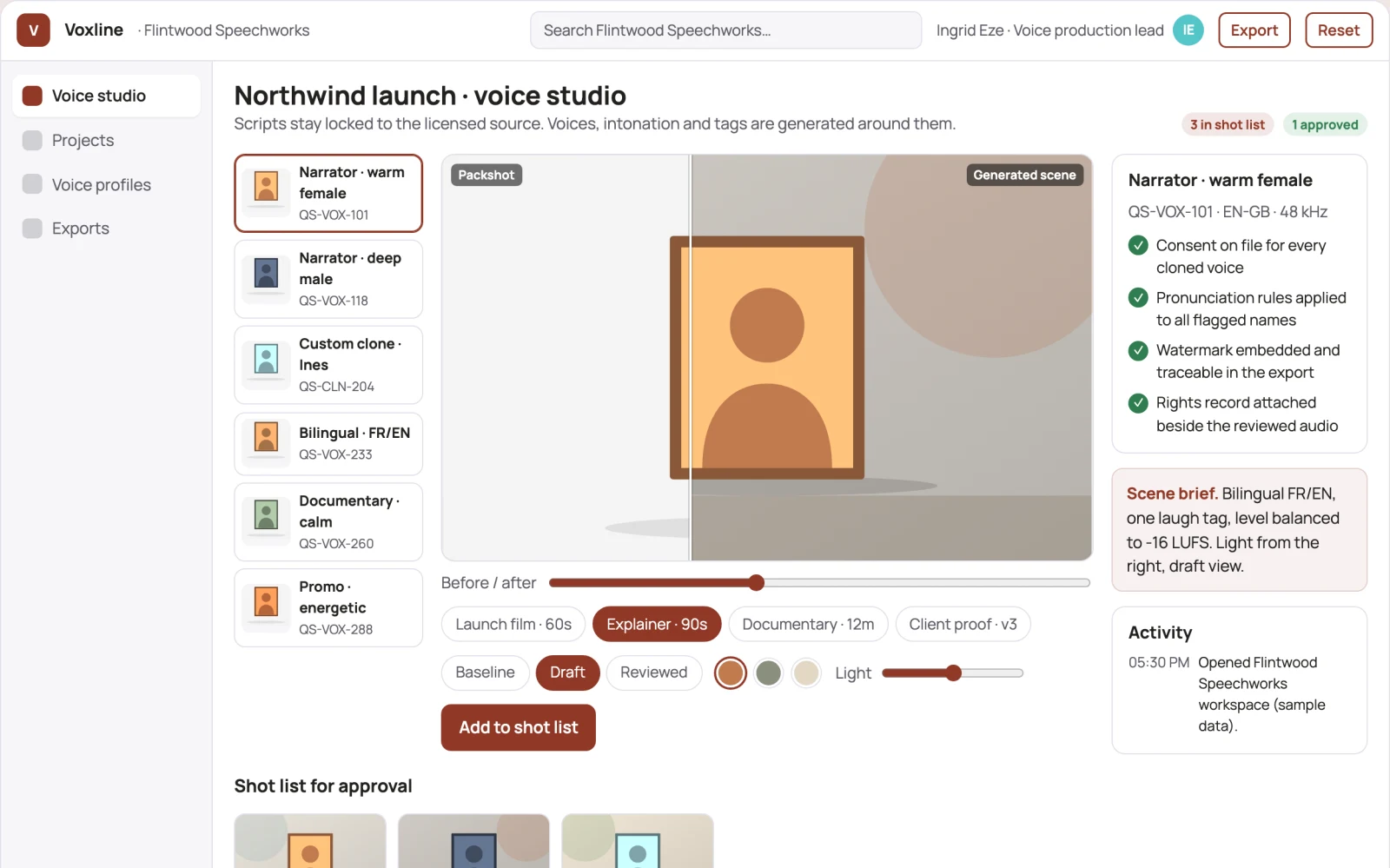Click the Light slider handle
1390x868 pixels.
tap(953, 673)
